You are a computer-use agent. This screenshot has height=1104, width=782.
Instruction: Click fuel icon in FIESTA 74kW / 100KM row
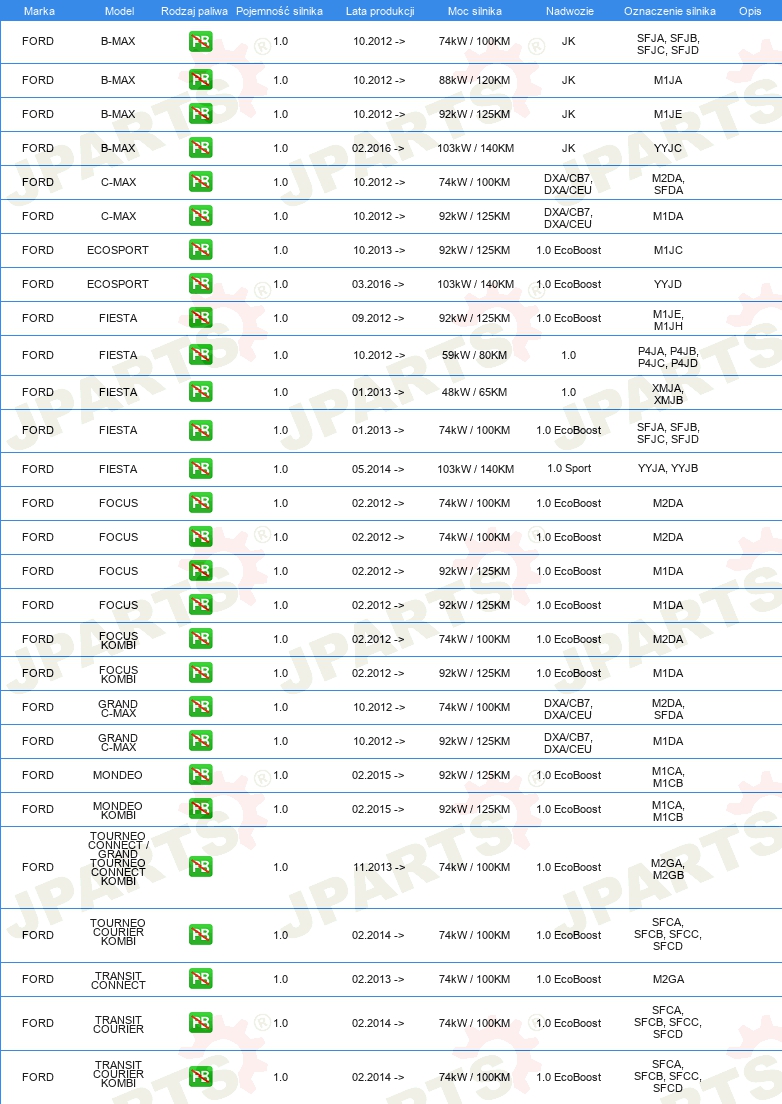(x=201, y=430)
